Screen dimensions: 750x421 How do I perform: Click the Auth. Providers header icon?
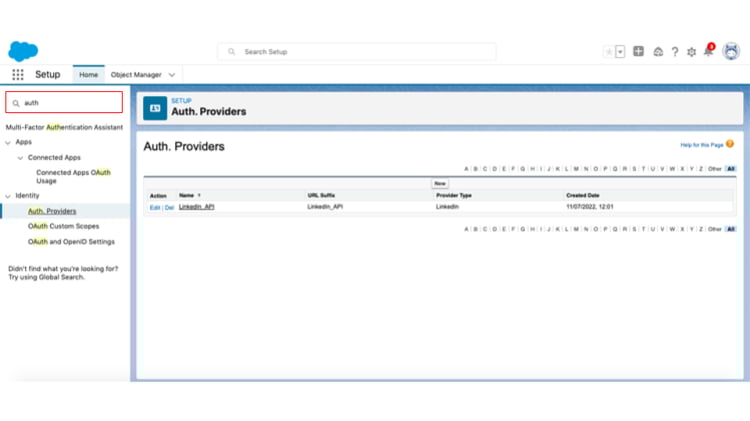[x=155, y=108]
